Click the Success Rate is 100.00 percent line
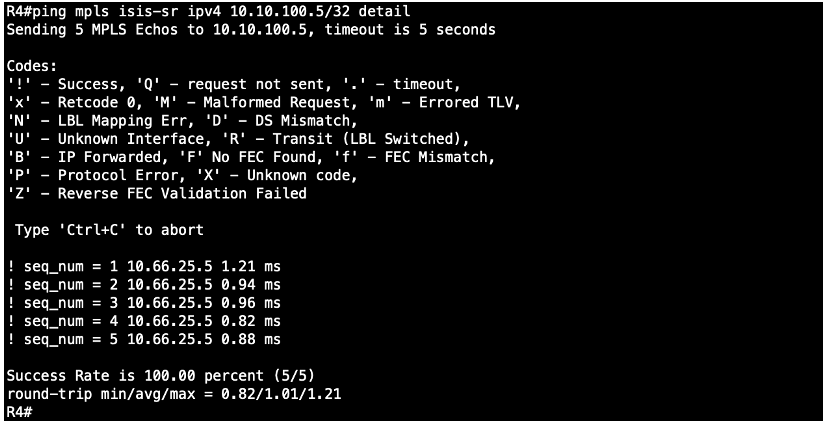The width and height of the screenshot is (826, 422). click(x=160, y=376)
